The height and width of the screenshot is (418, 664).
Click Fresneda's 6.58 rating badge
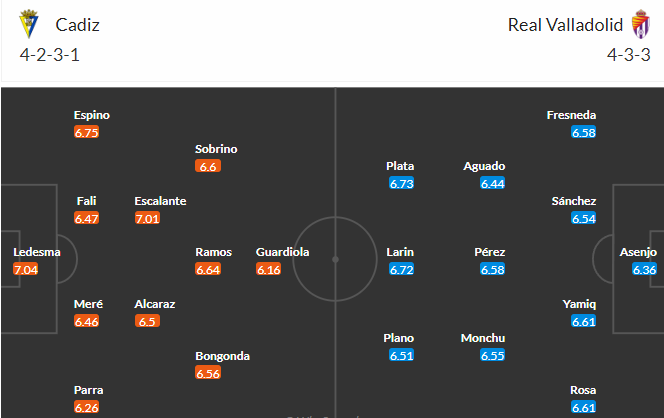(584, 132)
